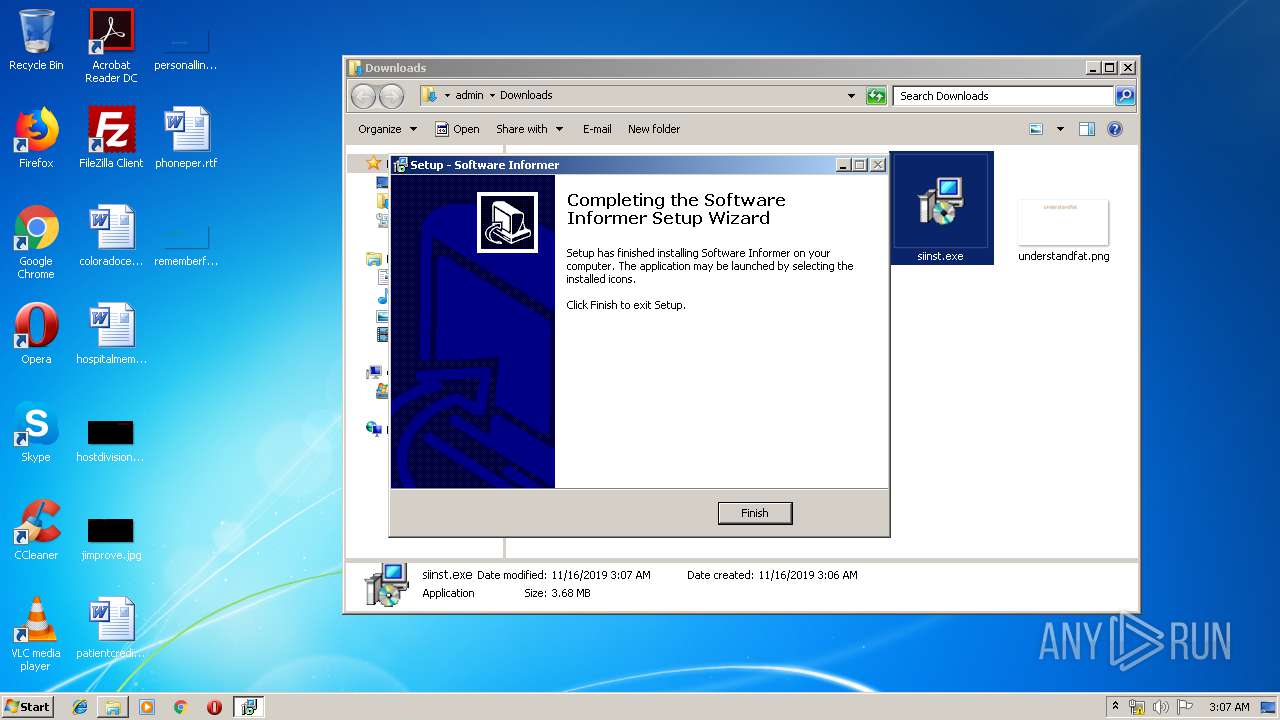Open Share with dropdown menu
1280x720 pixels.
click(529, 129)
